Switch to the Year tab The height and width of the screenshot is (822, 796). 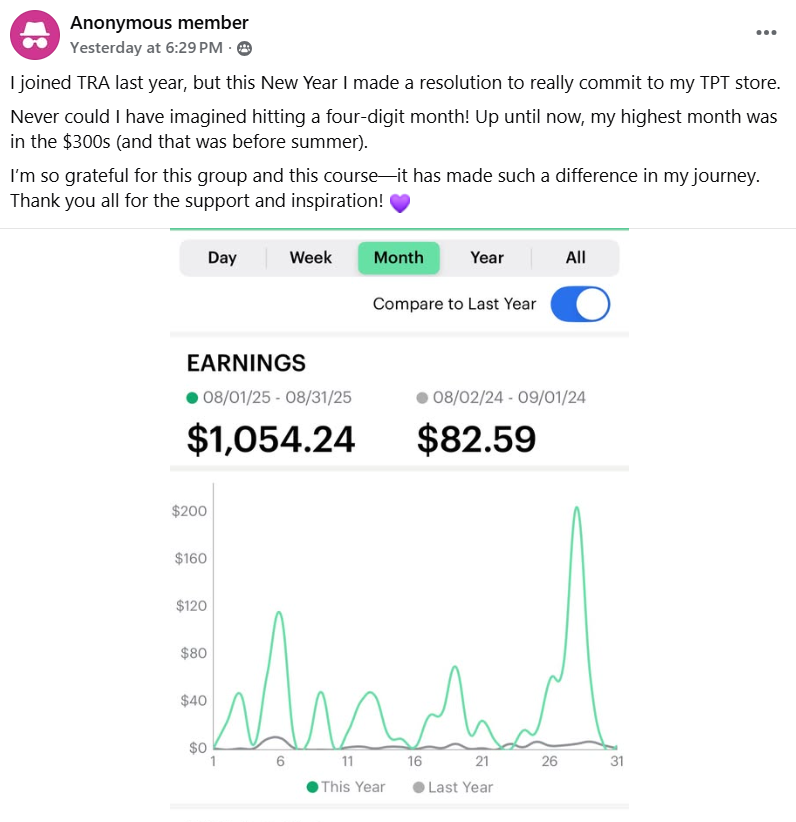pos(487,258)
